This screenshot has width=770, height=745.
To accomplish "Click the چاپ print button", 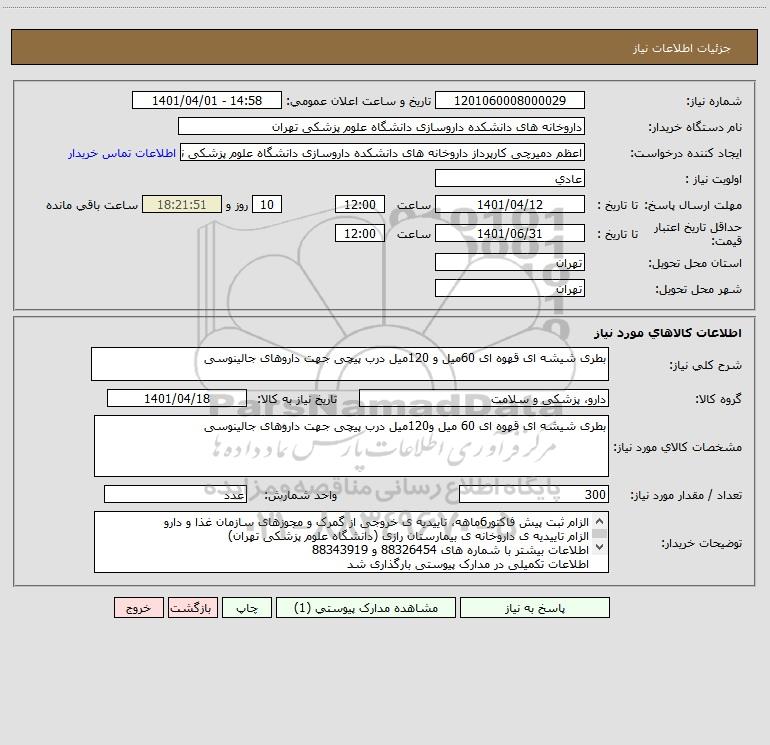I will click(247, 608).
